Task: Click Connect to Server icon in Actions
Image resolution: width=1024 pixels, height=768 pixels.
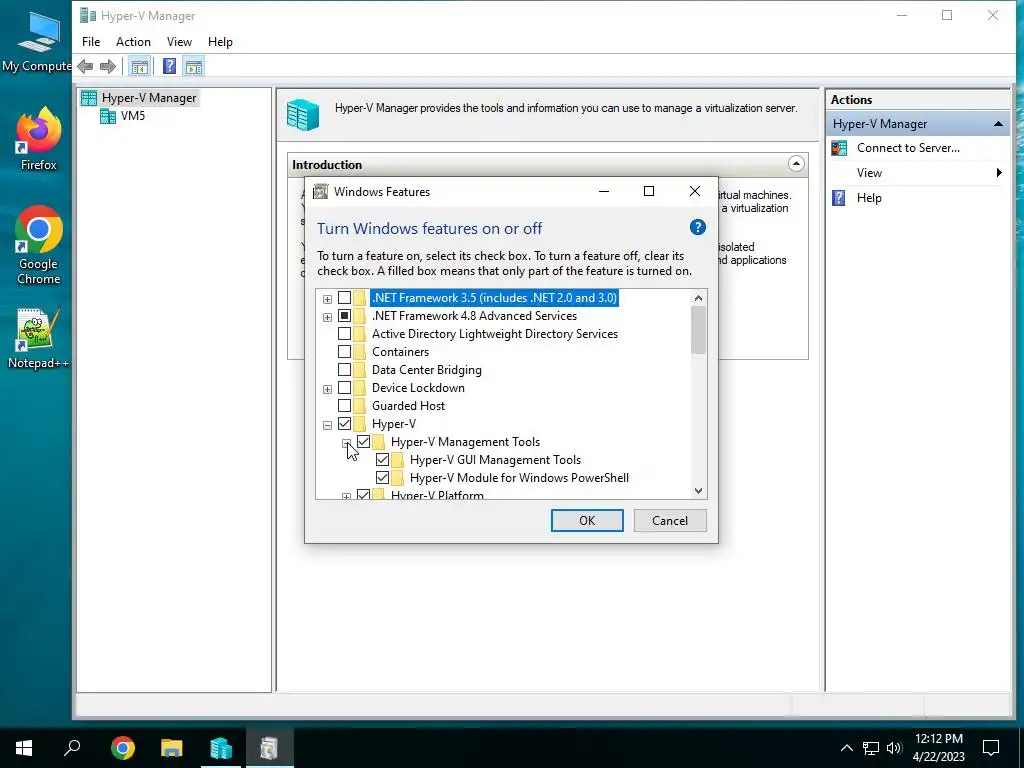Action: tap(839, 148)
